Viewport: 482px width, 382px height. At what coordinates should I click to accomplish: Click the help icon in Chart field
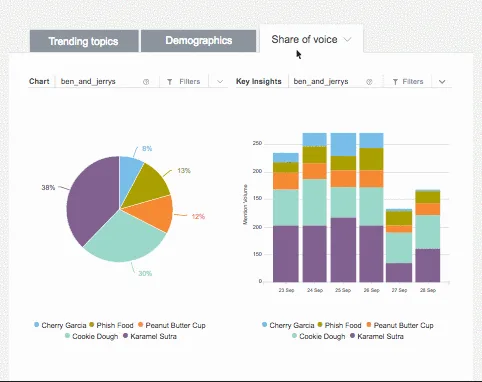[146, 82]
